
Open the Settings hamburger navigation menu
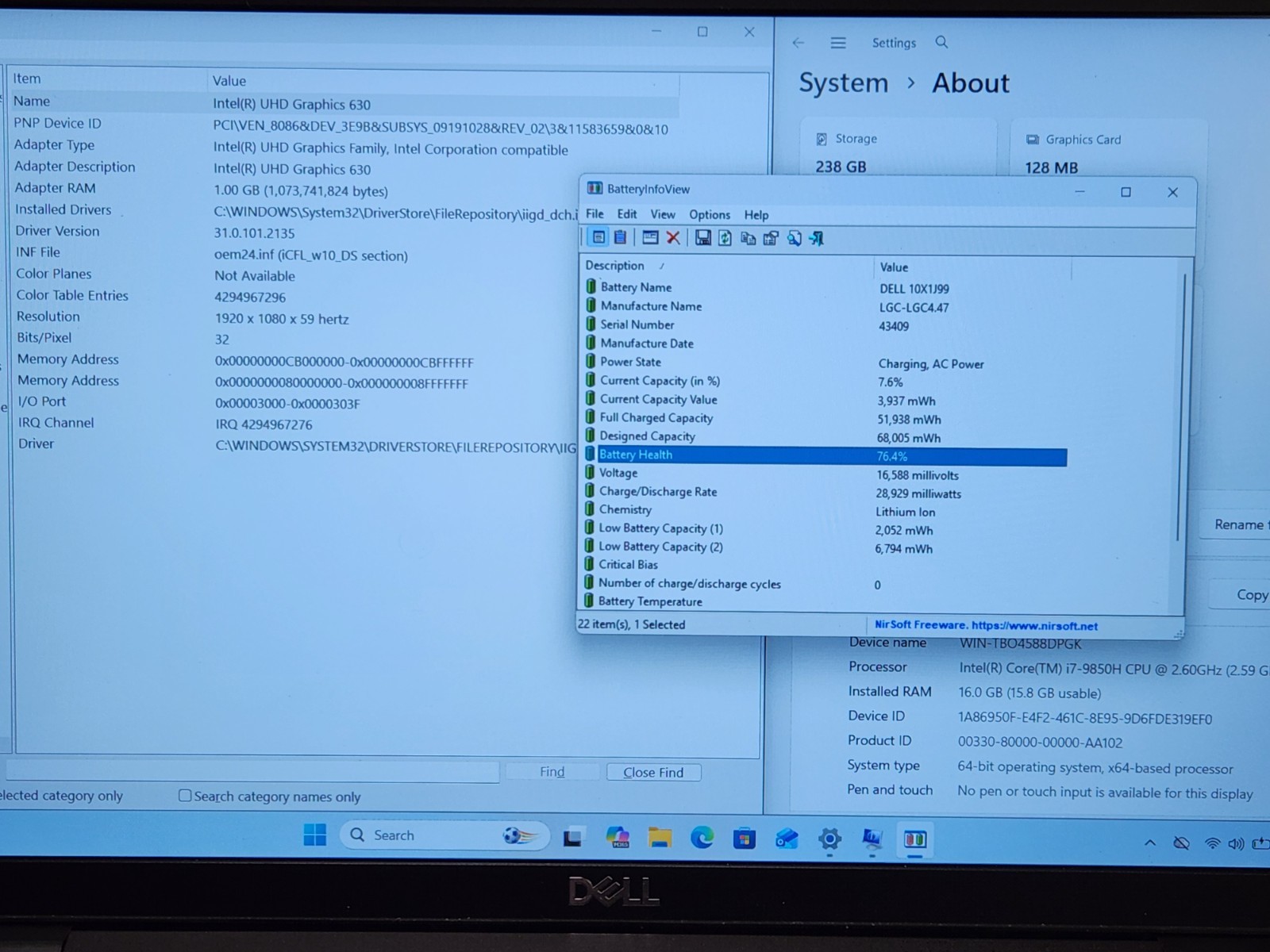point(838,43)
